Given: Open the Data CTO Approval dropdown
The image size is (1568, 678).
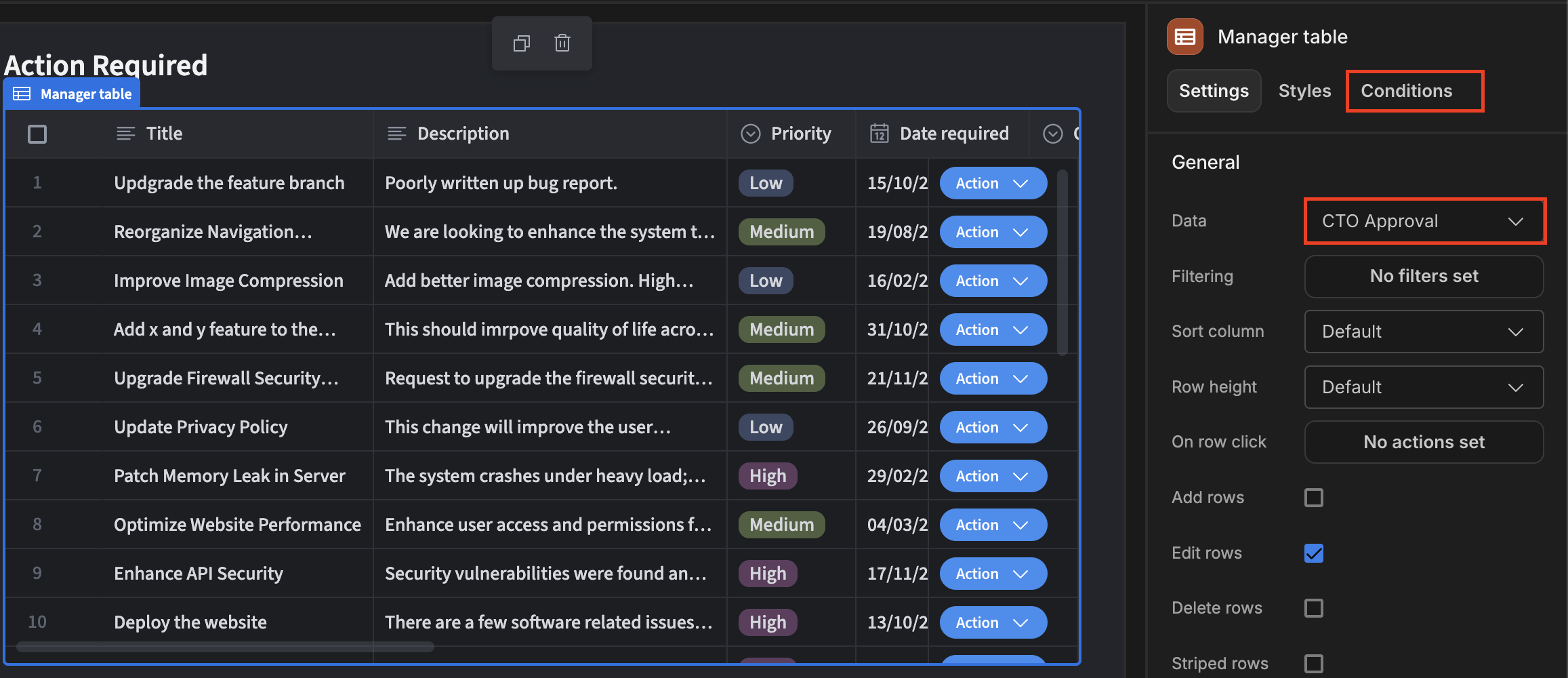Looking at the screenshot, I should point(1424,221).
